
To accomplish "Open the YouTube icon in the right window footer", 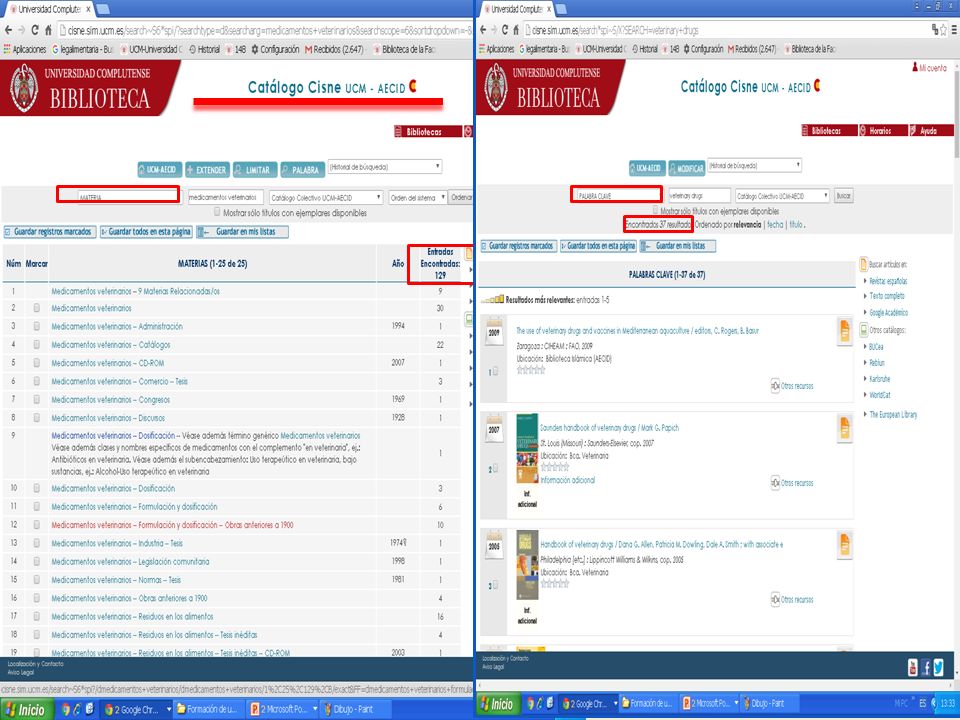I will (912, 667).
